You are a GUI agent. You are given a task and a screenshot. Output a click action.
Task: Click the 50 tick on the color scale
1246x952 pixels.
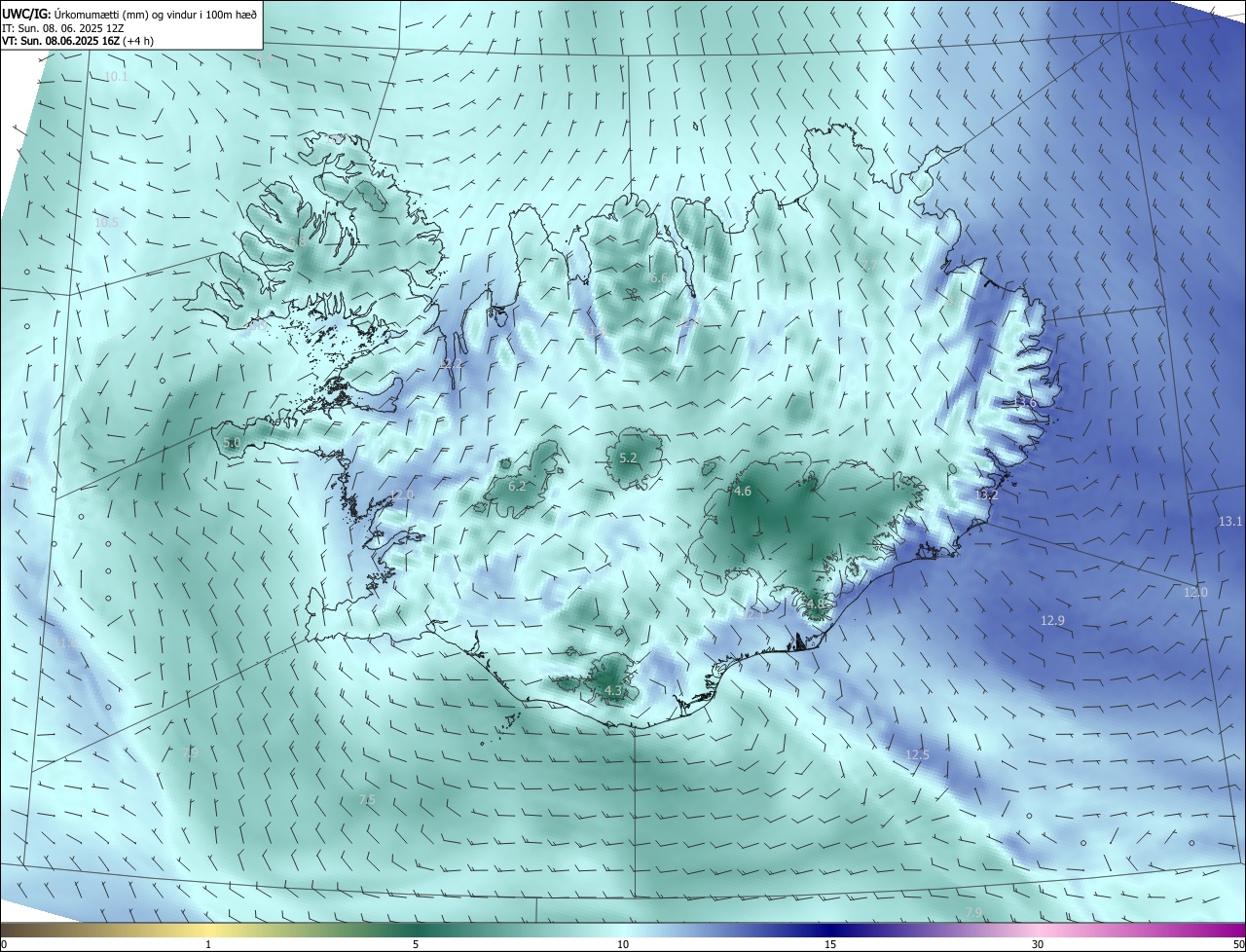pyautogui.click(x=1238, y=944)
